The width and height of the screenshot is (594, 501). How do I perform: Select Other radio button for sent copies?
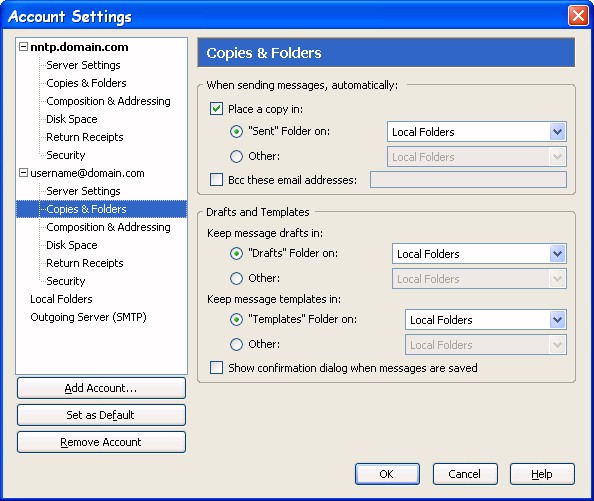(236, 156)
